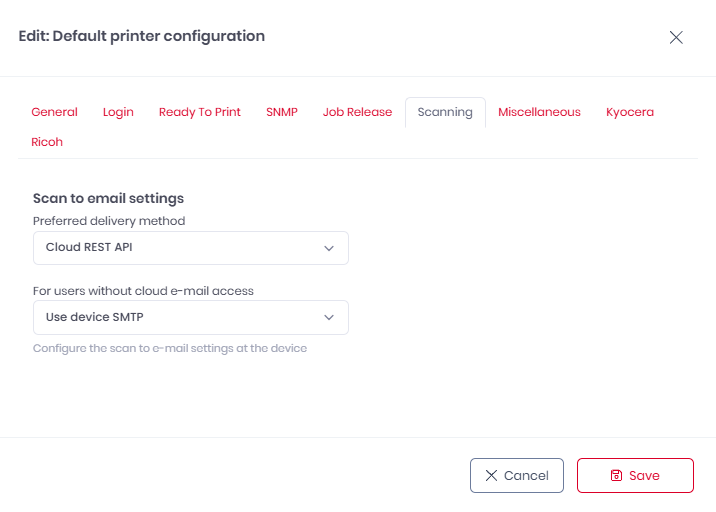Click the Use device SMTP chevron arrow
716x512 pixels.
tap(329, 318)
